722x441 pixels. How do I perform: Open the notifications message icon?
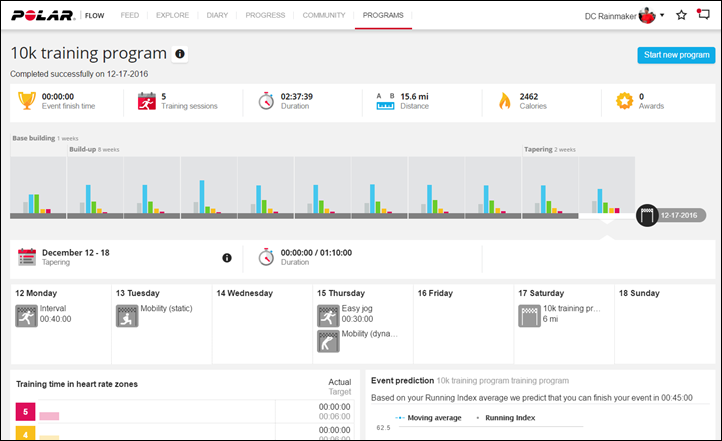pos(703,14)
